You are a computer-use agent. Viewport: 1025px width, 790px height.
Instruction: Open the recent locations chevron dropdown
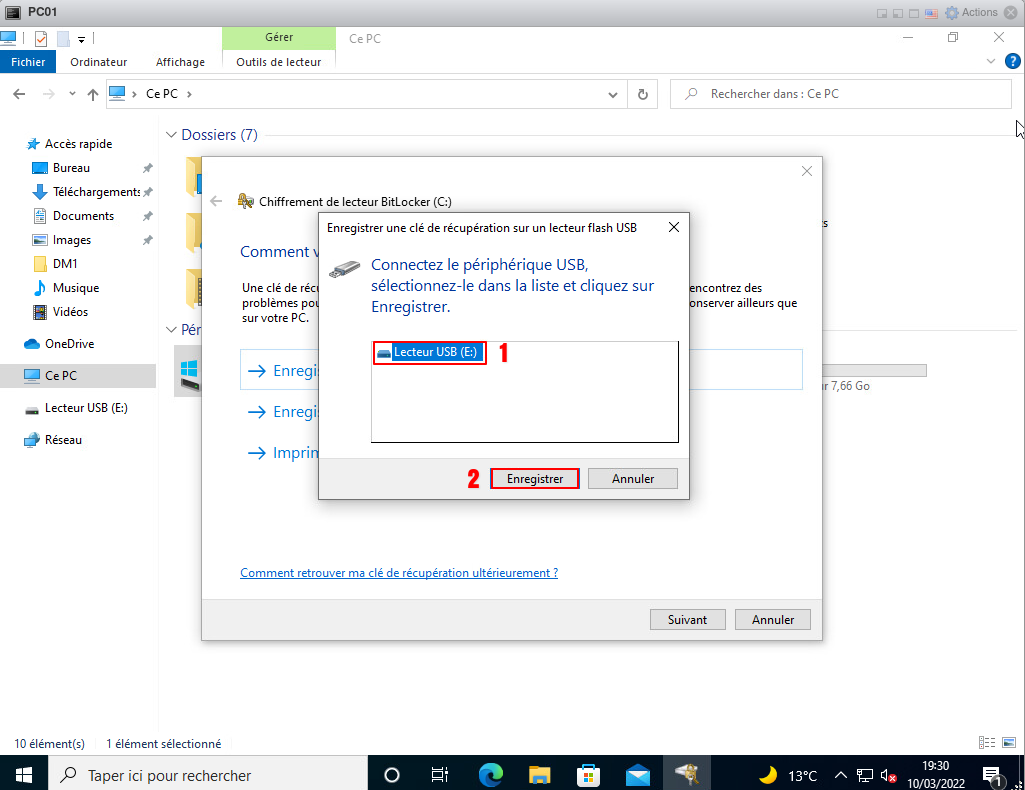click(71, 94)
